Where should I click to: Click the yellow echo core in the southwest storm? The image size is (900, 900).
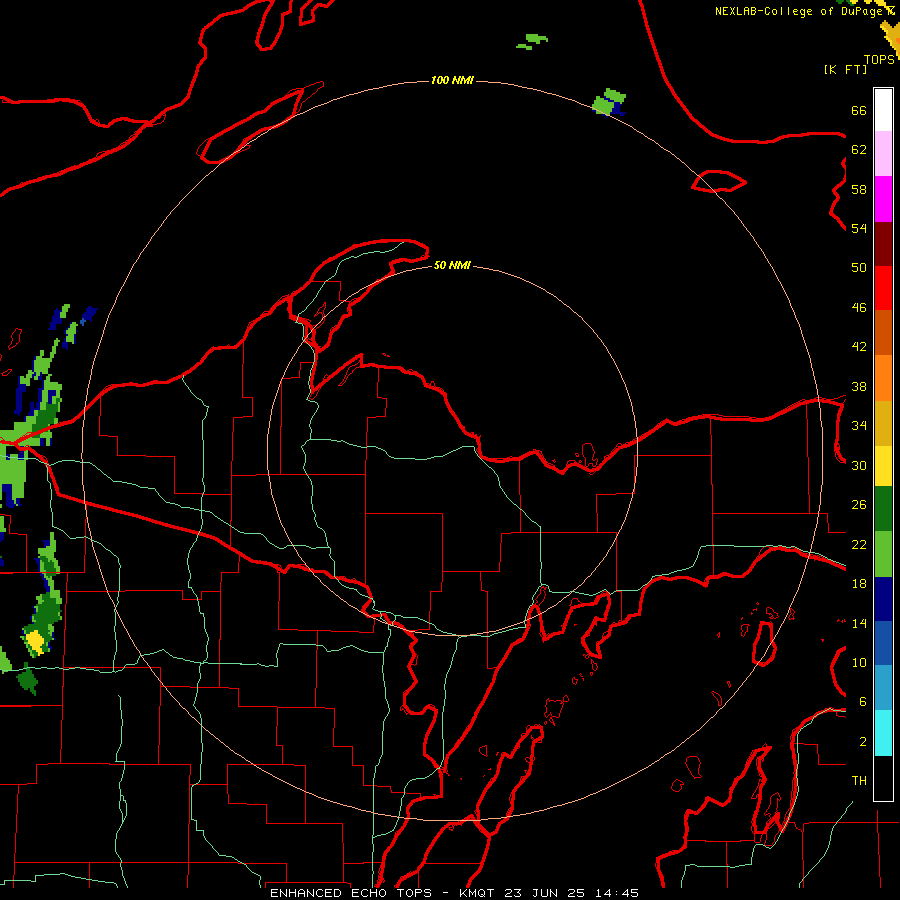tap(36, 641)
